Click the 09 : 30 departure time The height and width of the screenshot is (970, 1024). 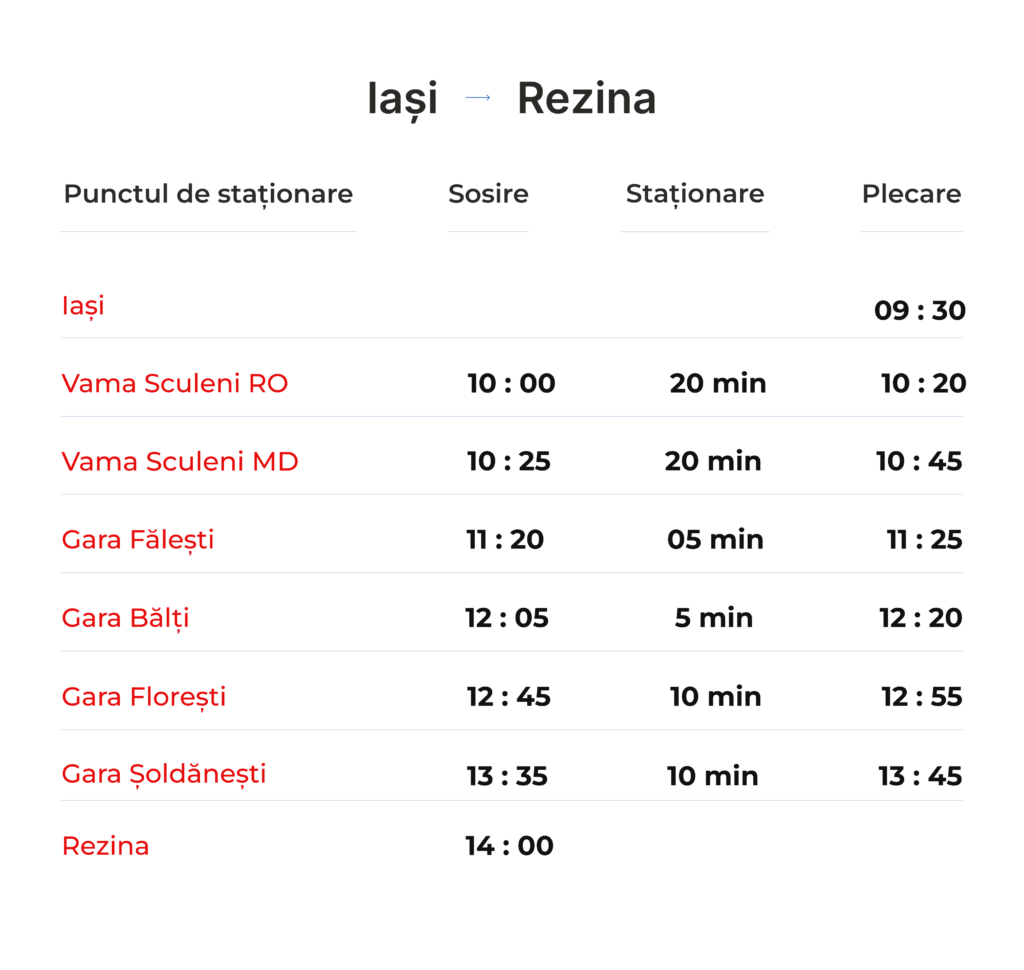(x=920, y=311)
